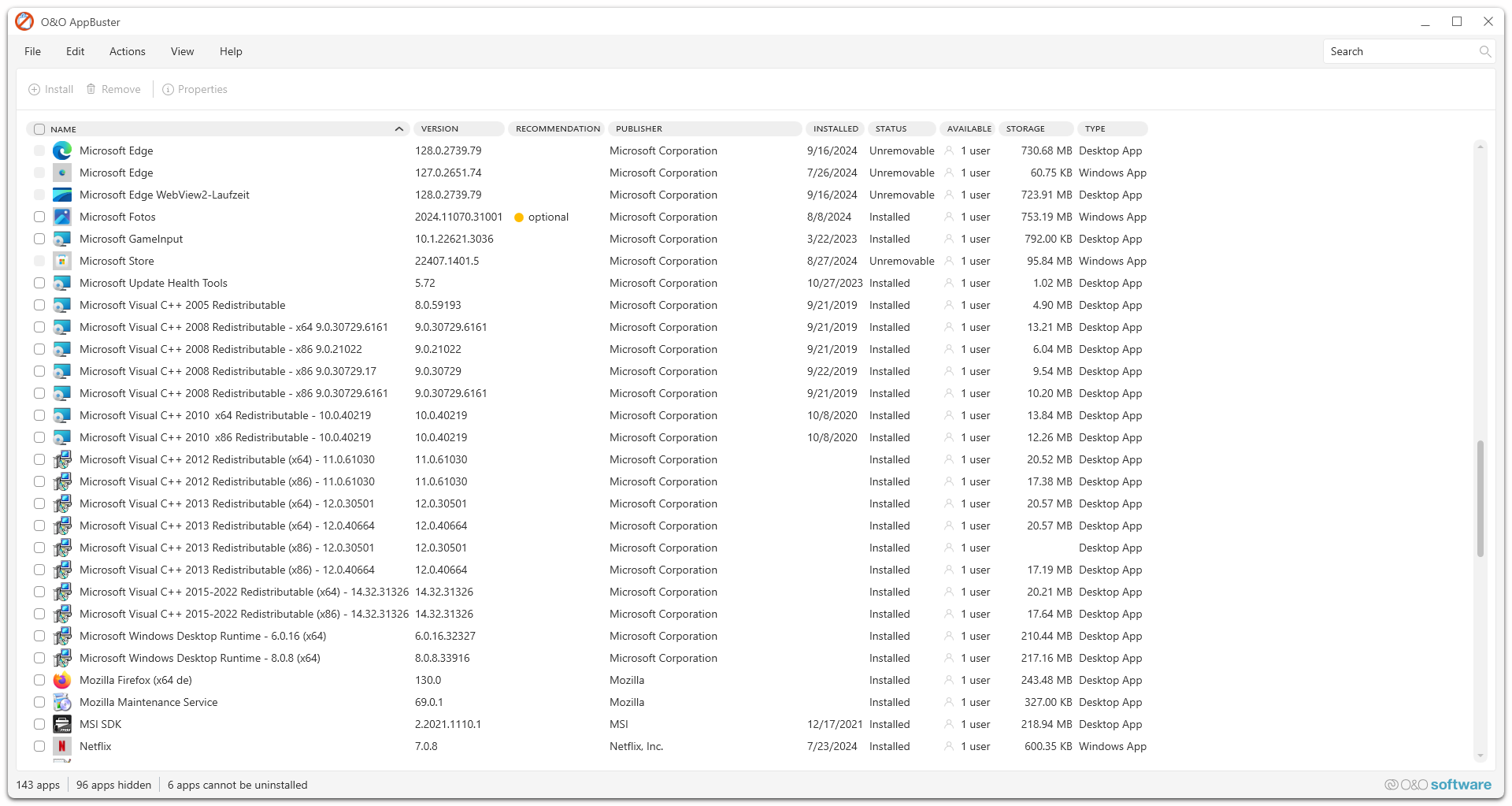Click the Visual C++ 2013 (x86) 12.0.40664 icon
Screen dimensions: 1512x806
tap(62, 570)
